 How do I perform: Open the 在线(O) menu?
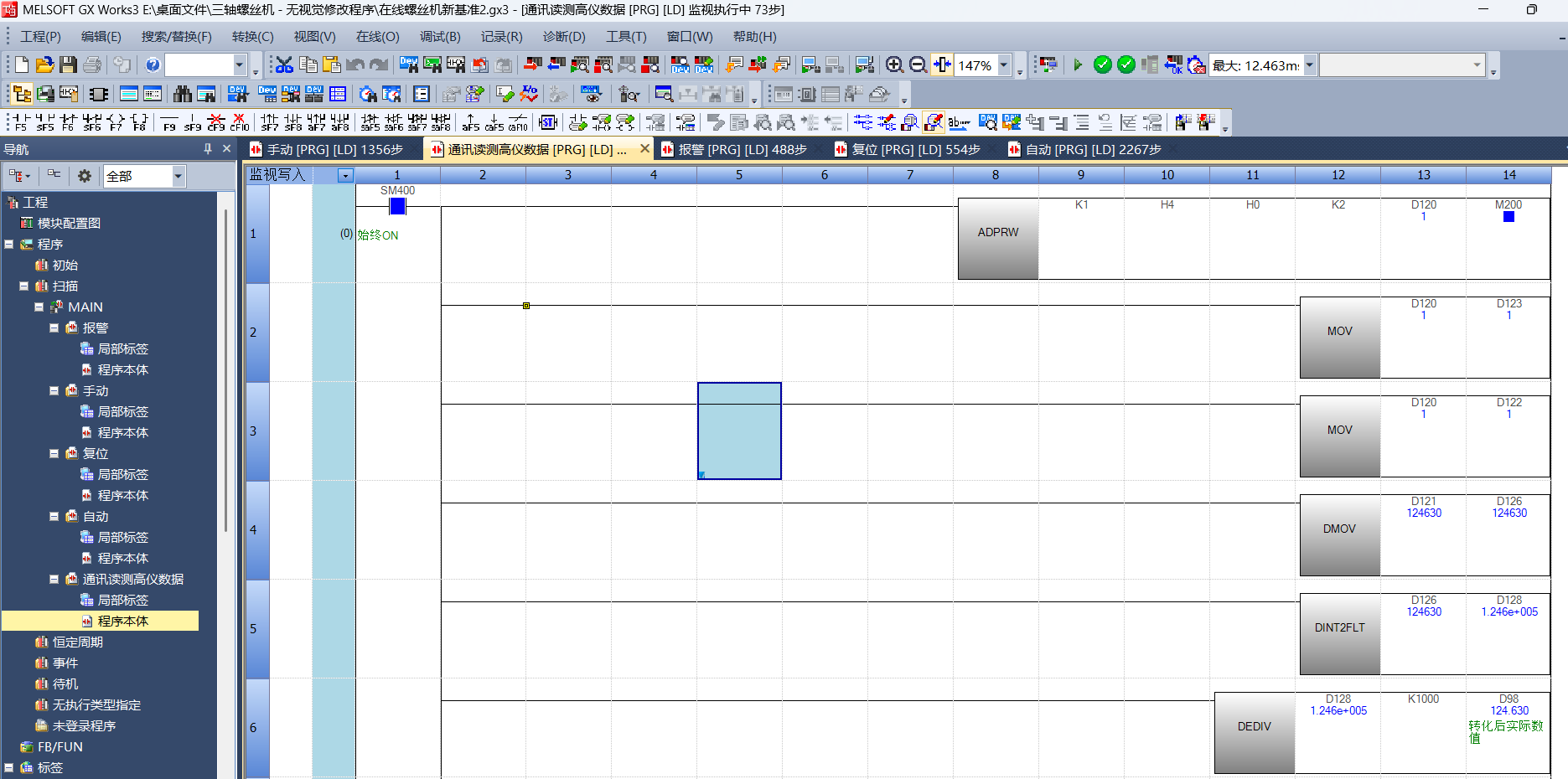point(377,37)
